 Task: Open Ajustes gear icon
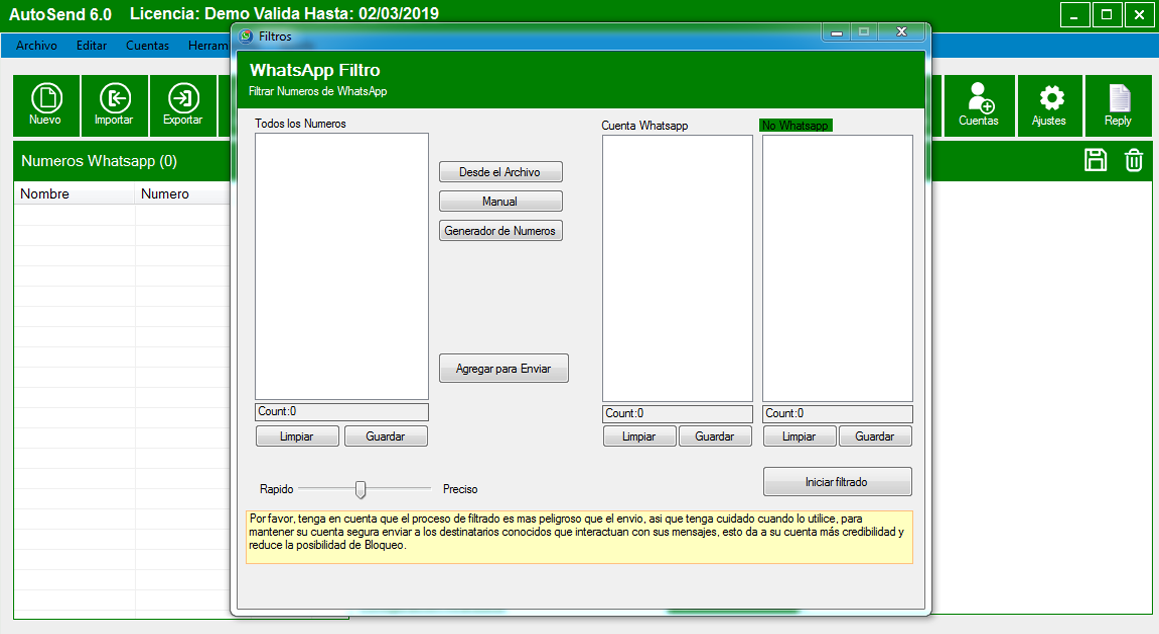pyautogui.click(x=1050, y=106)
